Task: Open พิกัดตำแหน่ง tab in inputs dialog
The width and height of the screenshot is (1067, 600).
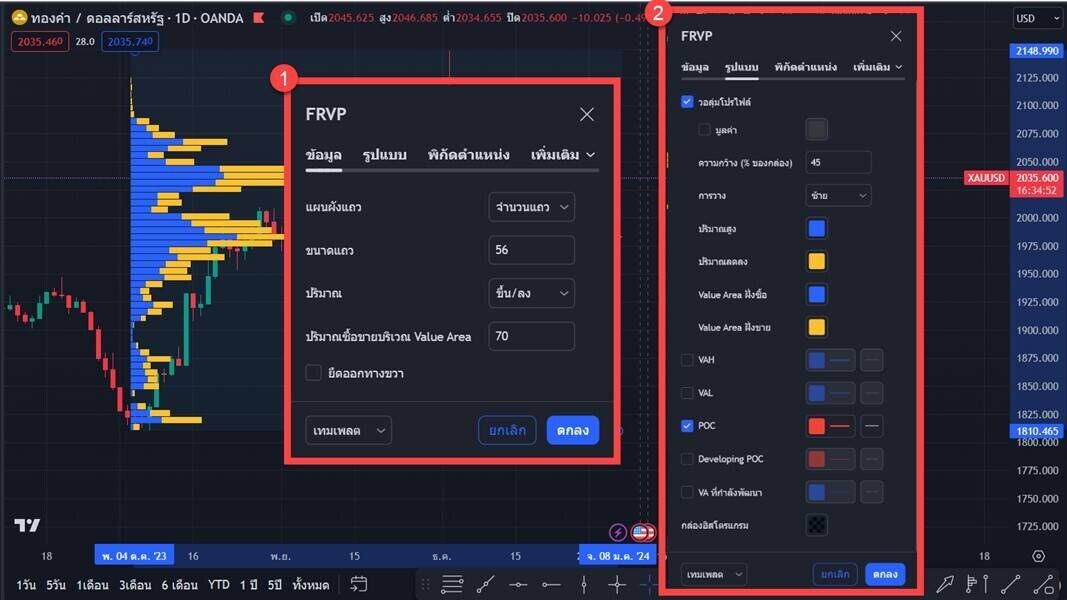Action: [x=468, y=155]
